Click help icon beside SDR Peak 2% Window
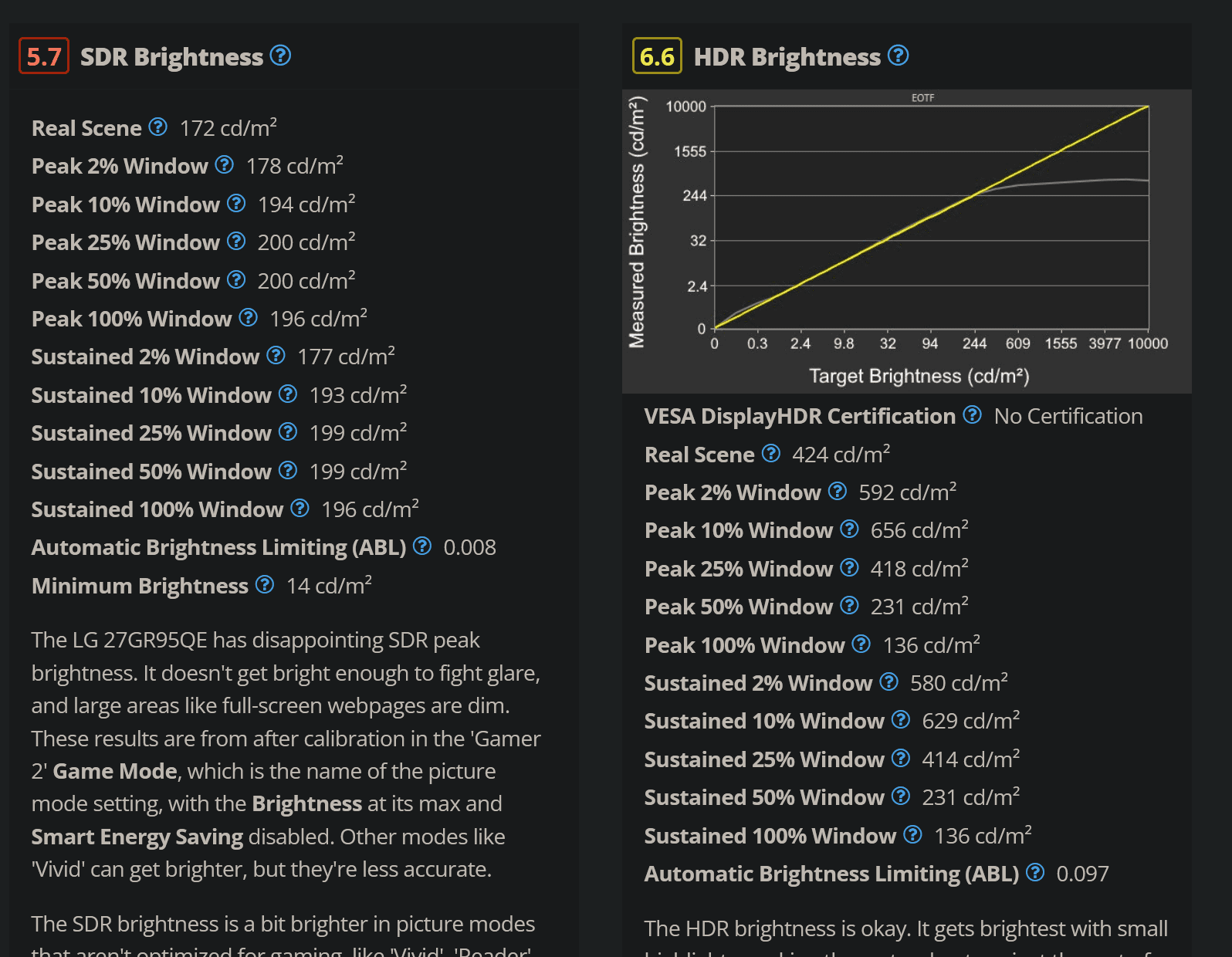The image size is (1232, 957). pyautogui.click(x=224, y=164)
